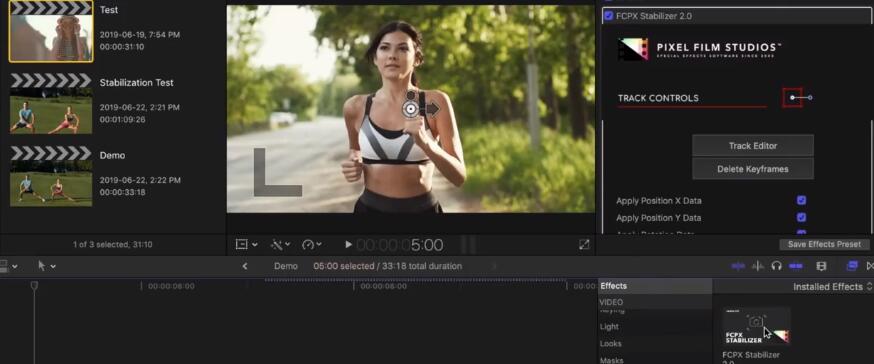Toggle the headphones solo icon
Screen dimensions: 874x364
pos(776,266)
